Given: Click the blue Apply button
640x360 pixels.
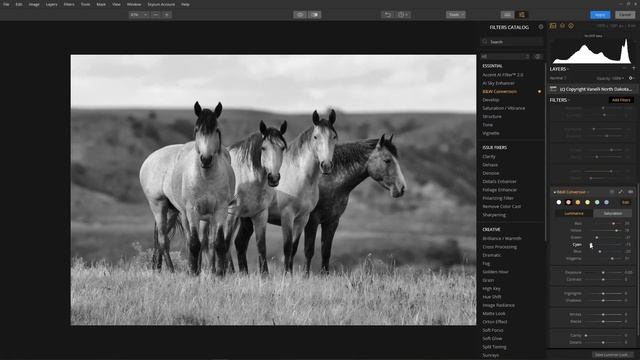Looking at the screenshot, I should (x=600, y=15).
